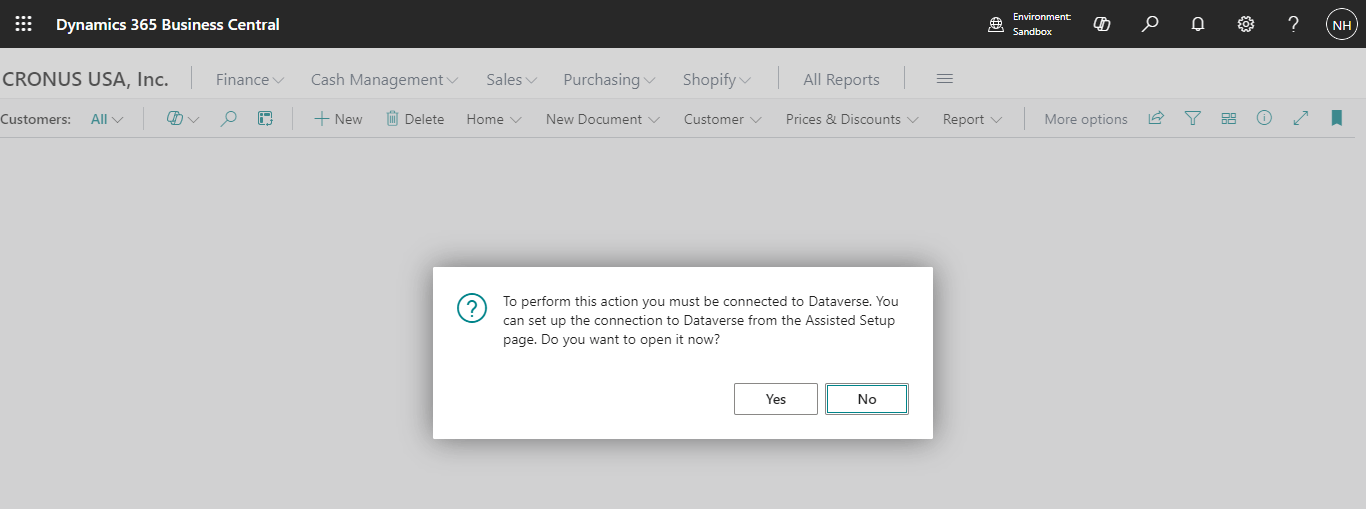Open the app launcher waffle icon

(x=23, y=24)
